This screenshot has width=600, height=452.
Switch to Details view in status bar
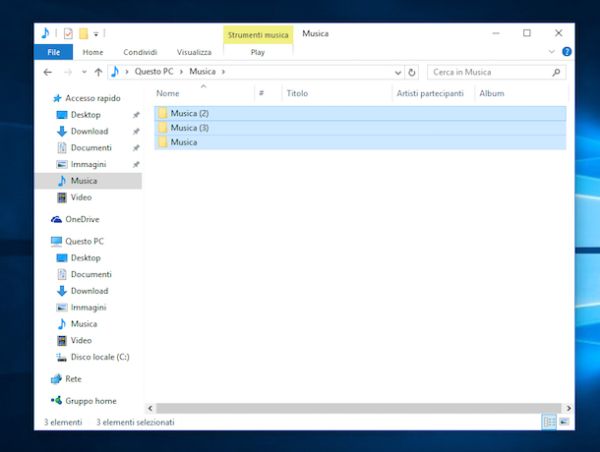(548, 423)
